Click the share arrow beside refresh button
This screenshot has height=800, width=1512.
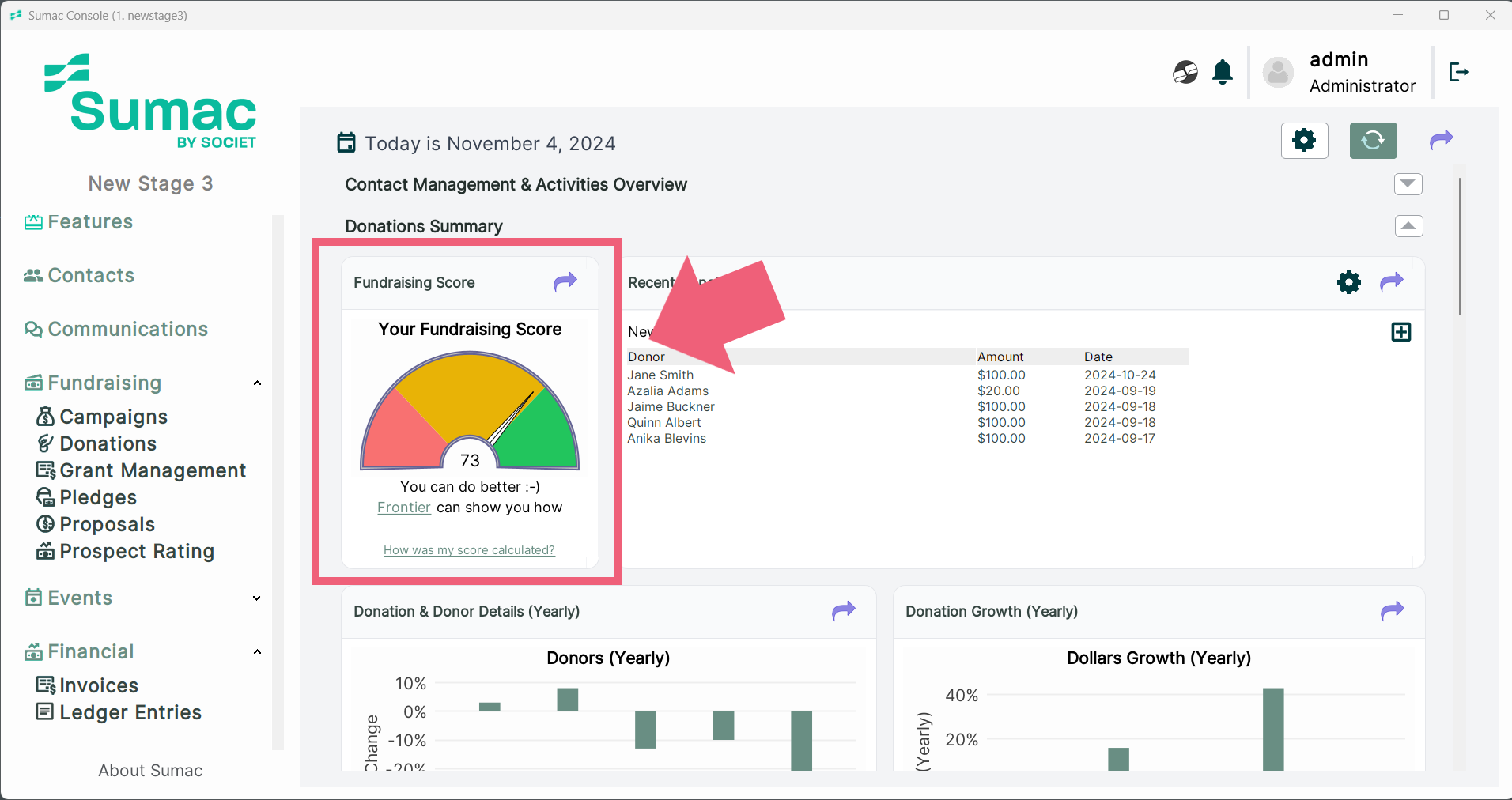[1442, 140]
